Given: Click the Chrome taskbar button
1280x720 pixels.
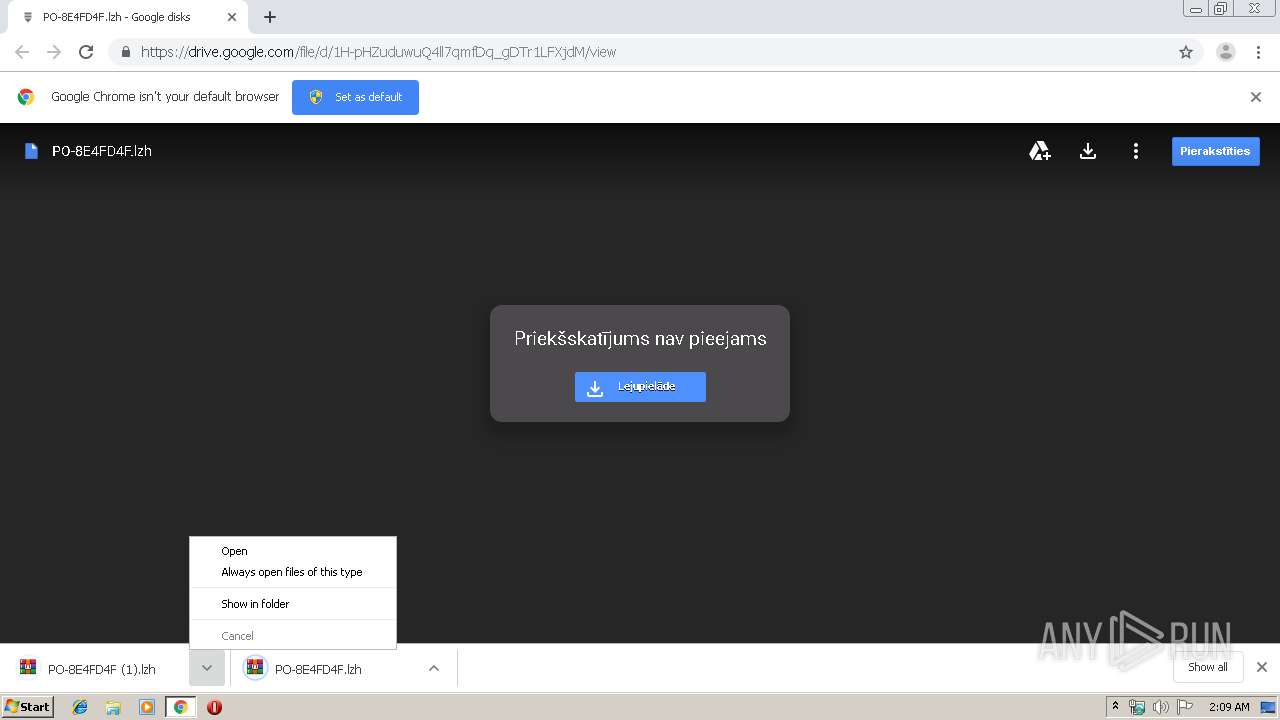Looking at the screenshot, I should (180, 707).
